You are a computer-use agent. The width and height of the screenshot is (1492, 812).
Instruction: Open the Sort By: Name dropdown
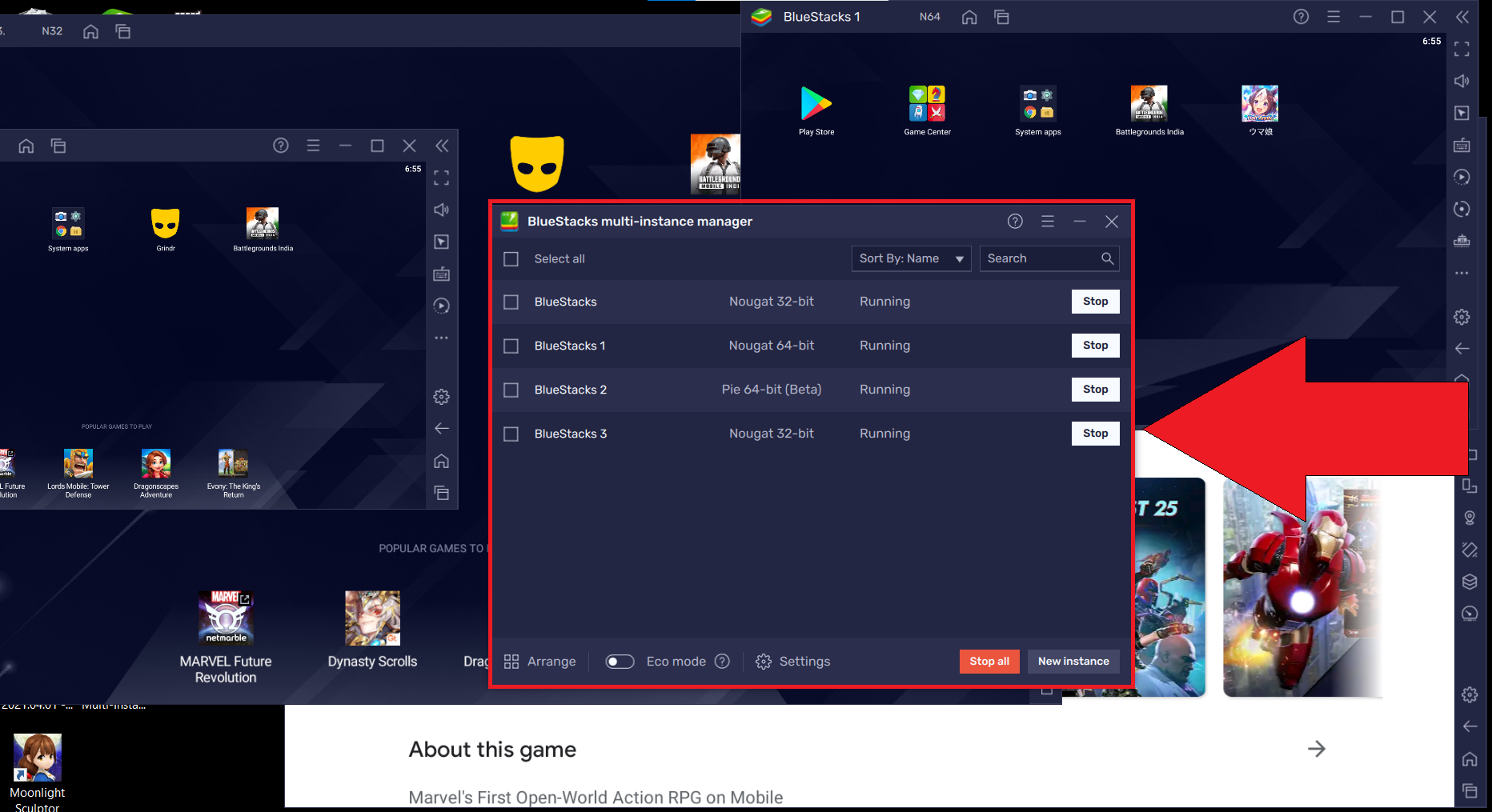(911, 258)
